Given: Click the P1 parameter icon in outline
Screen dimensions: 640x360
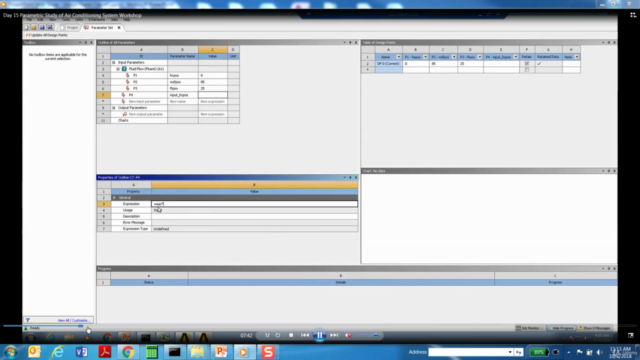Looking at the screenshot, I should [x=128, y=76].
